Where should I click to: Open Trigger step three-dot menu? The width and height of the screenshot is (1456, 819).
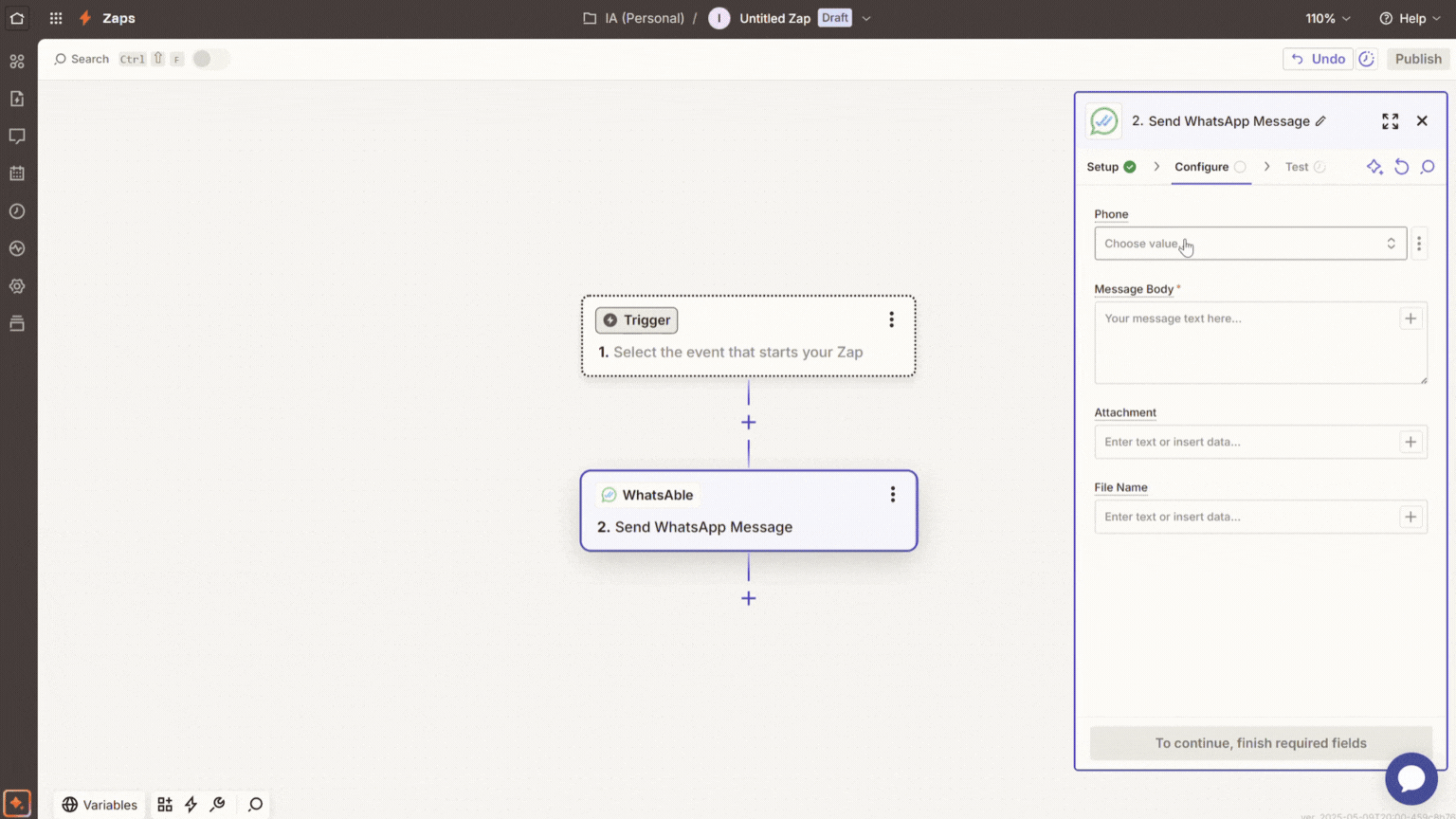click(x=891, y=320)
